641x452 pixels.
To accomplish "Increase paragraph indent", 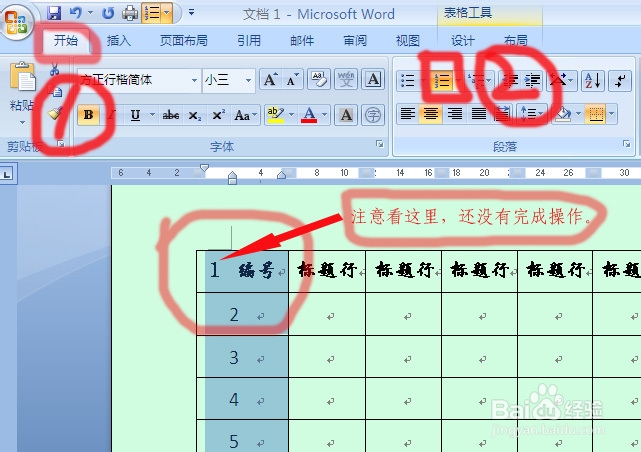I will pyautogui.click(x=532, y=81).
